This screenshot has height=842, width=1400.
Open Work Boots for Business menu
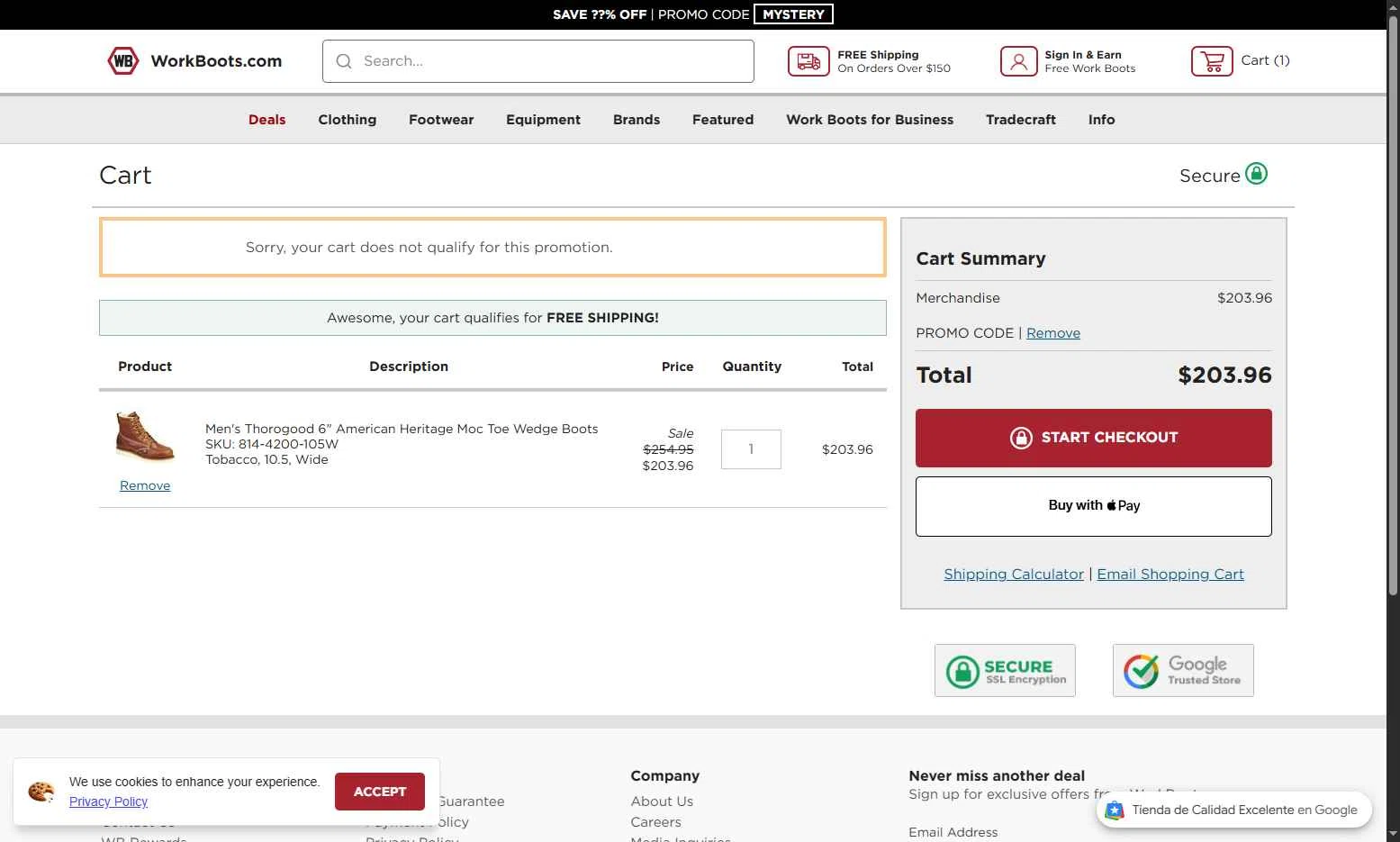(870, 120)
